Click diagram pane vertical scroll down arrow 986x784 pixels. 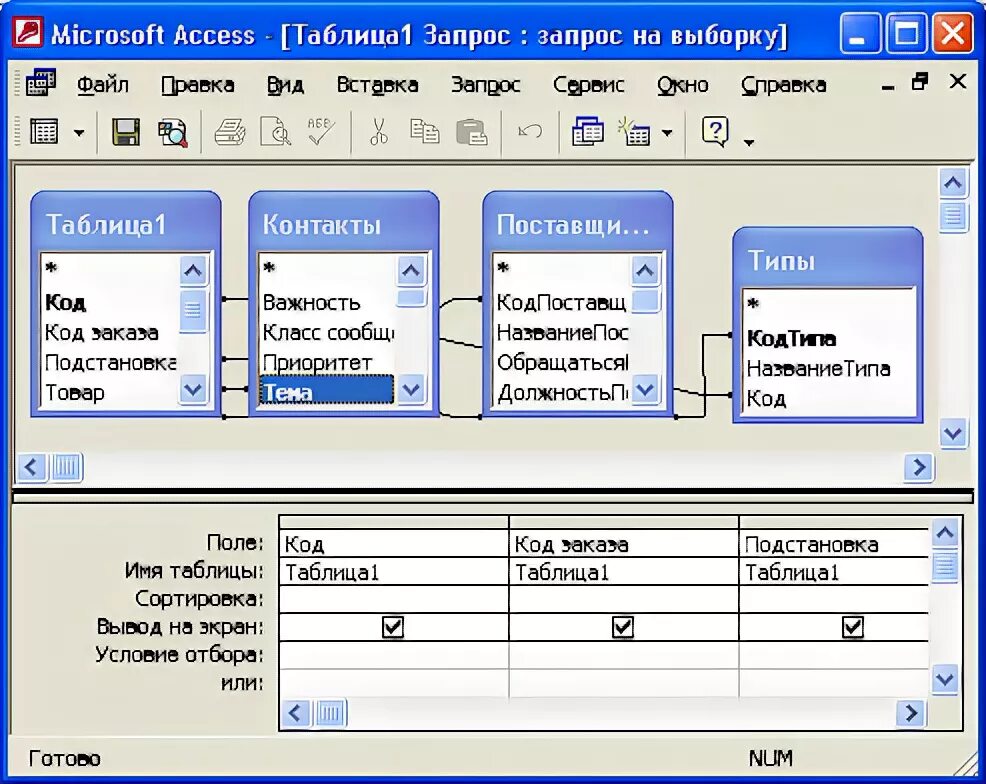click(x=953, y=433)
